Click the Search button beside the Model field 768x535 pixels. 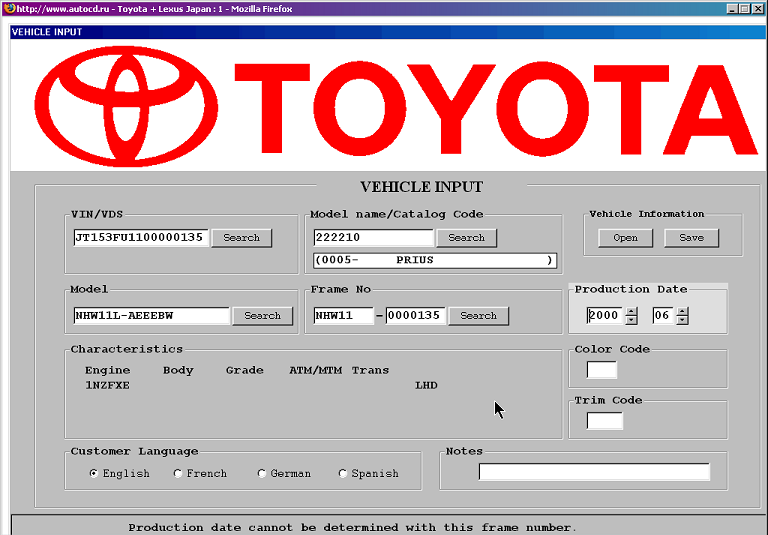pyautogui.click(x=263, y=316)
